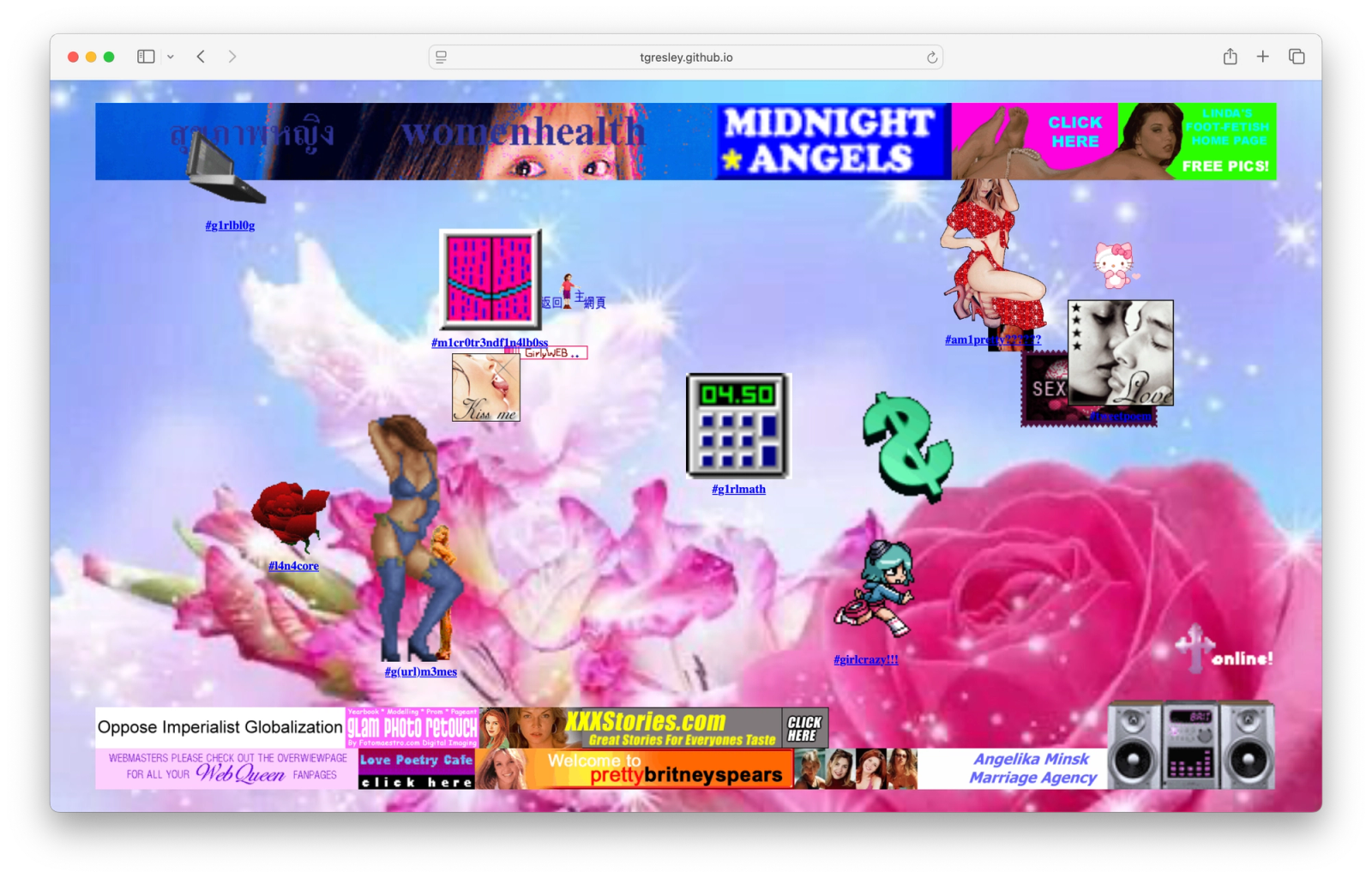The image size is (1372, 878).
Task: Click the boombox stereo icon
Action: [x=1191, y=744]
